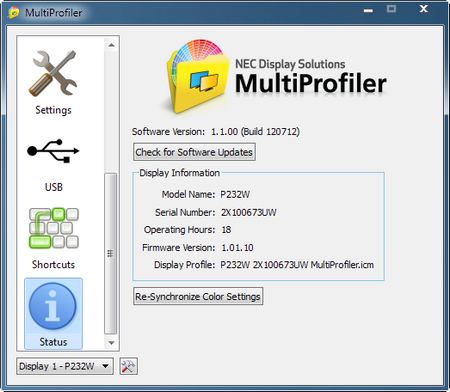Click the software version 1.1.00 (Build 120712)

point(255,132)
